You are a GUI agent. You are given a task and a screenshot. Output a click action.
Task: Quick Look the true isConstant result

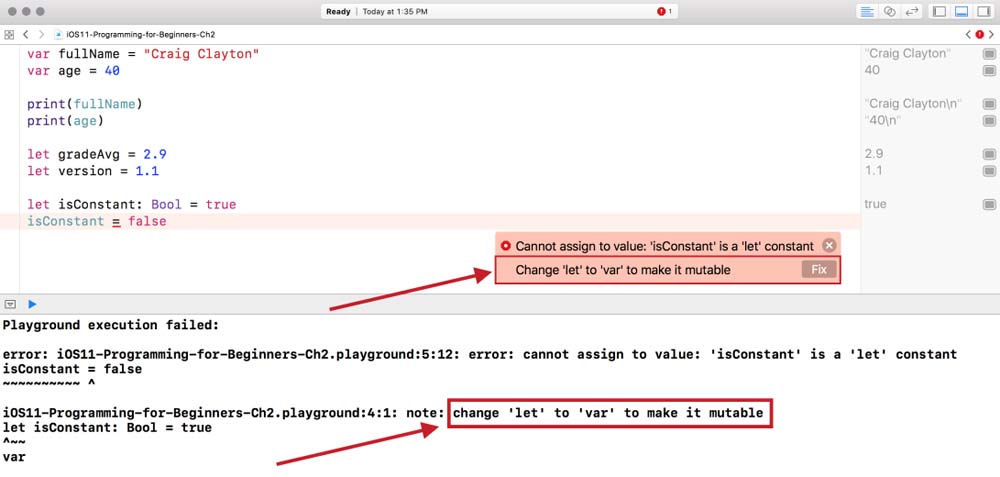989,204
